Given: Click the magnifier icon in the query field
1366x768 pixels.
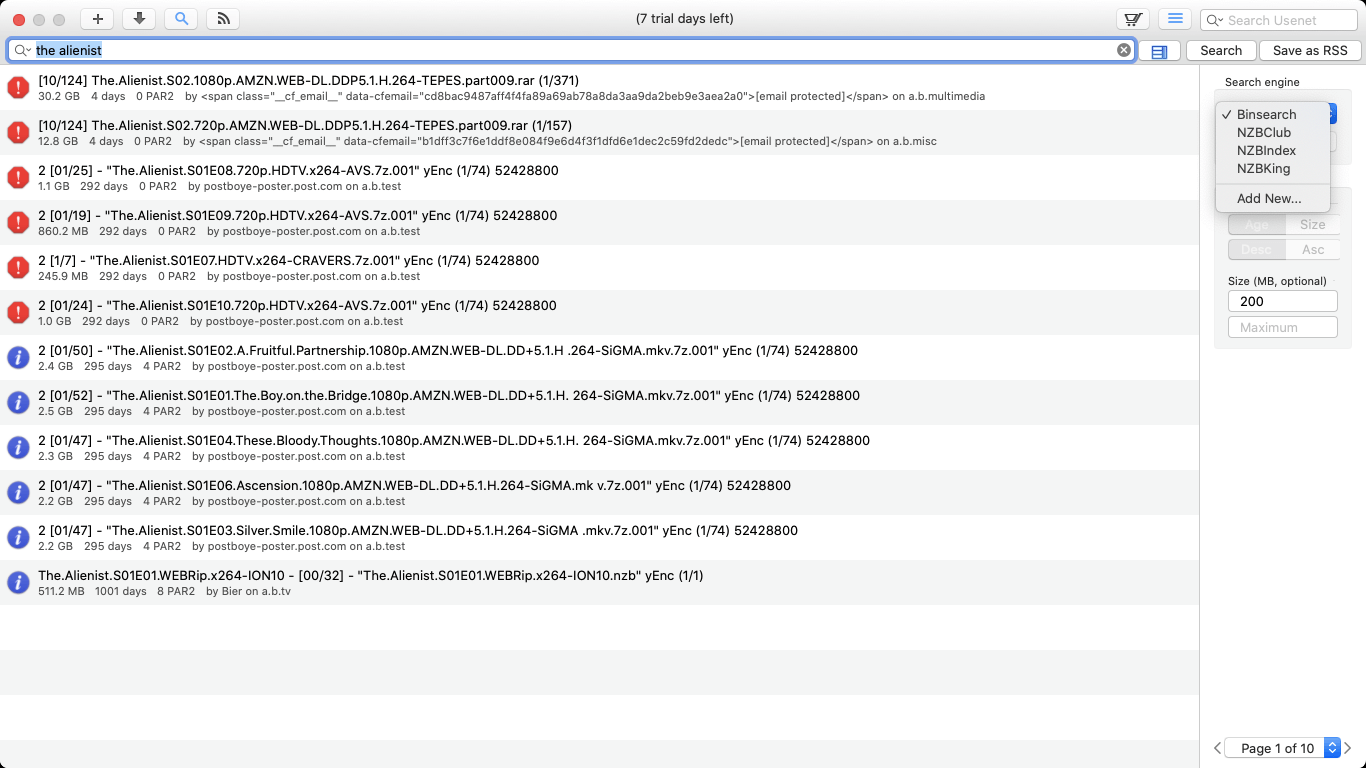Looking at the screenshot, I should pos(22,50).
